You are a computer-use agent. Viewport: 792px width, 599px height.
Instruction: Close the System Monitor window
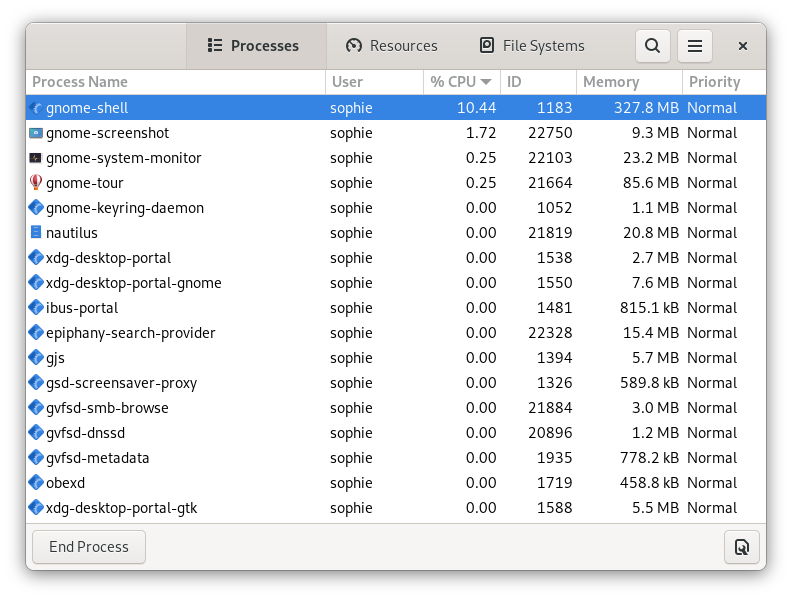[x=743, y=46]
